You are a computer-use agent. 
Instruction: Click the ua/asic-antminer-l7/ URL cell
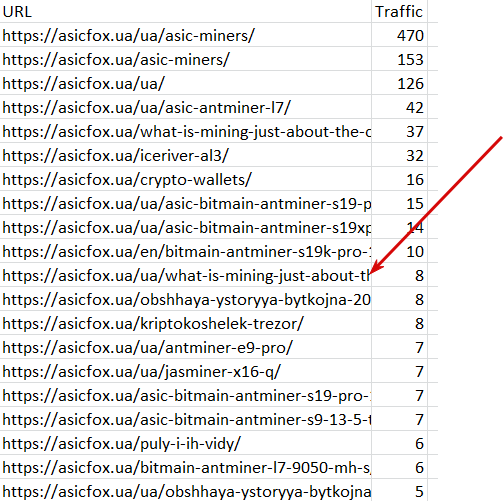click(x=186, y=107)
